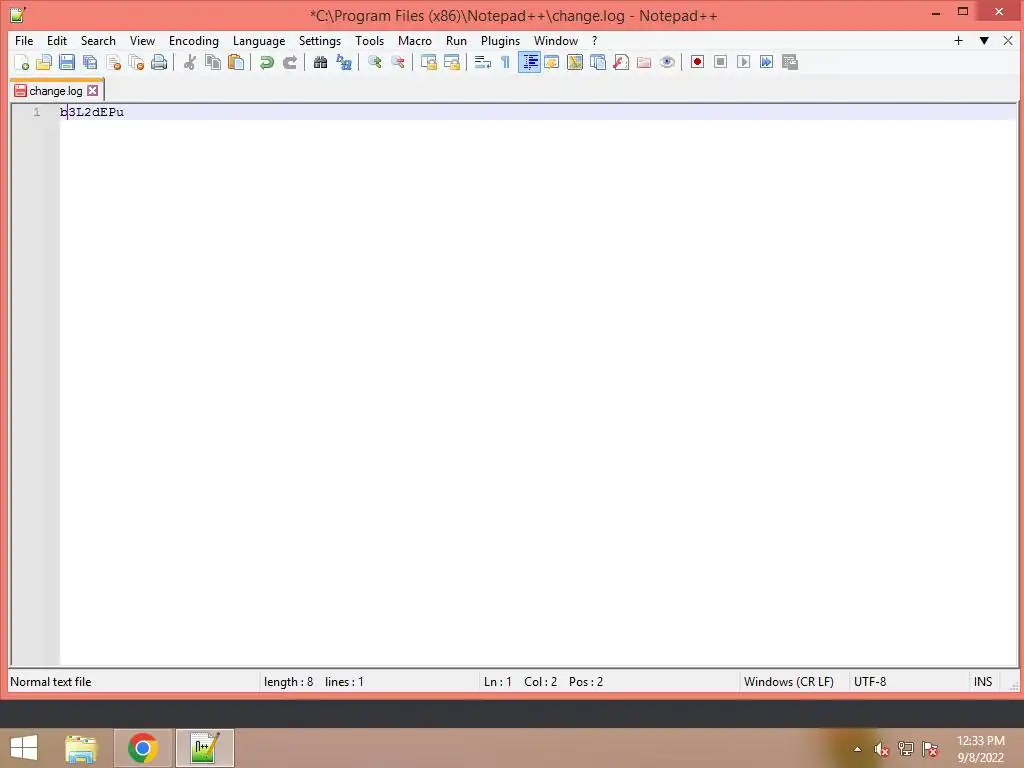The image size is (1024, 768).
Task: Click the Playback macro triangle icon
Action: pyautogui.click(x=743, y=62)
